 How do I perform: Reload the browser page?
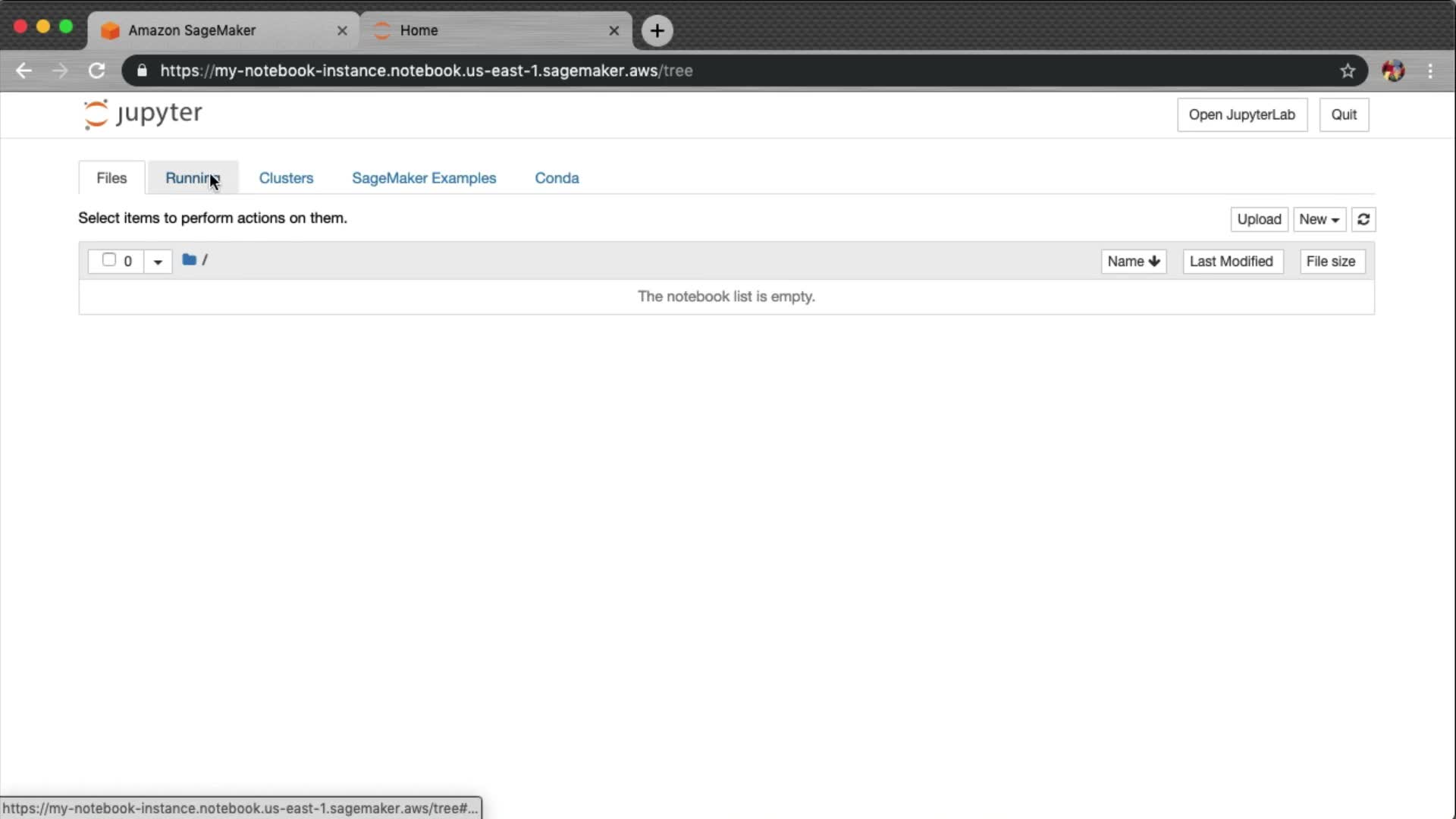[96, 71]
